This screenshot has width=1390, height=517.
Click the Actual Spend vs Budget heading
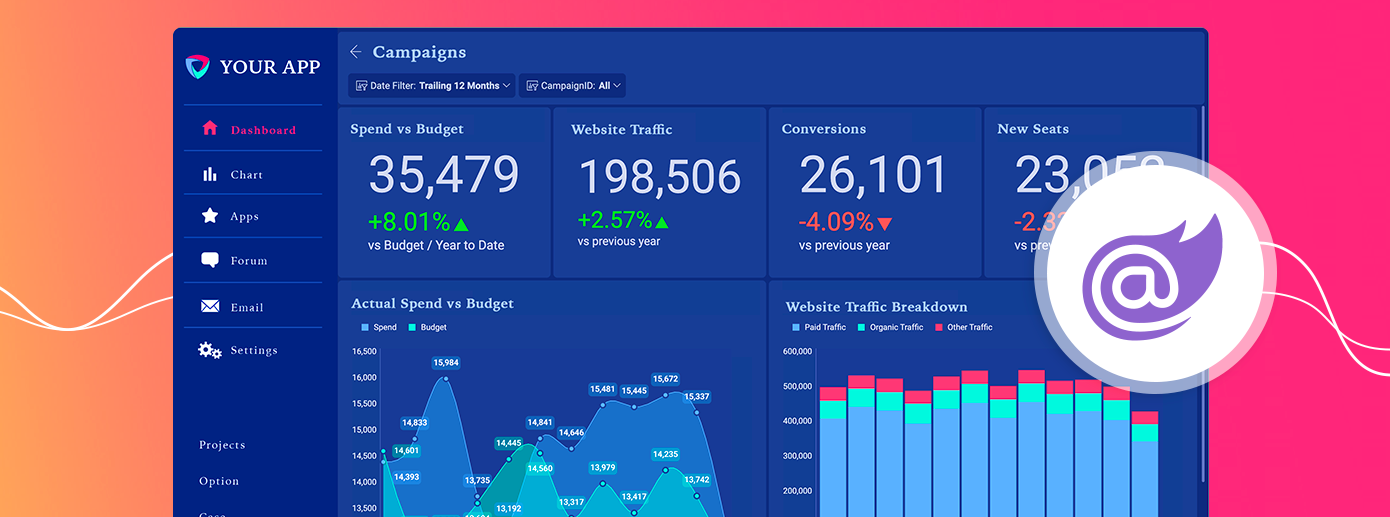pos(432,303)
